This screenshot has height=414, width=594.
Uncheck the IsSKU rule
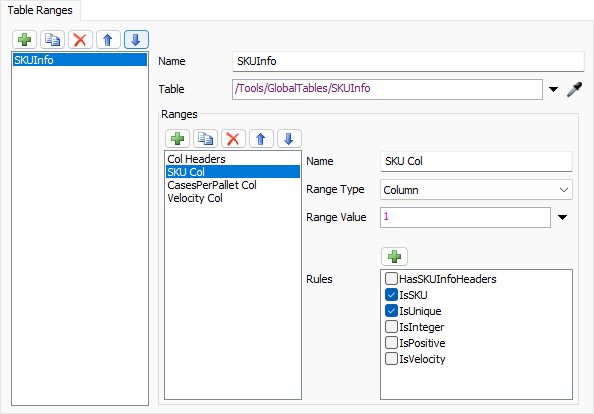[391, 295]
